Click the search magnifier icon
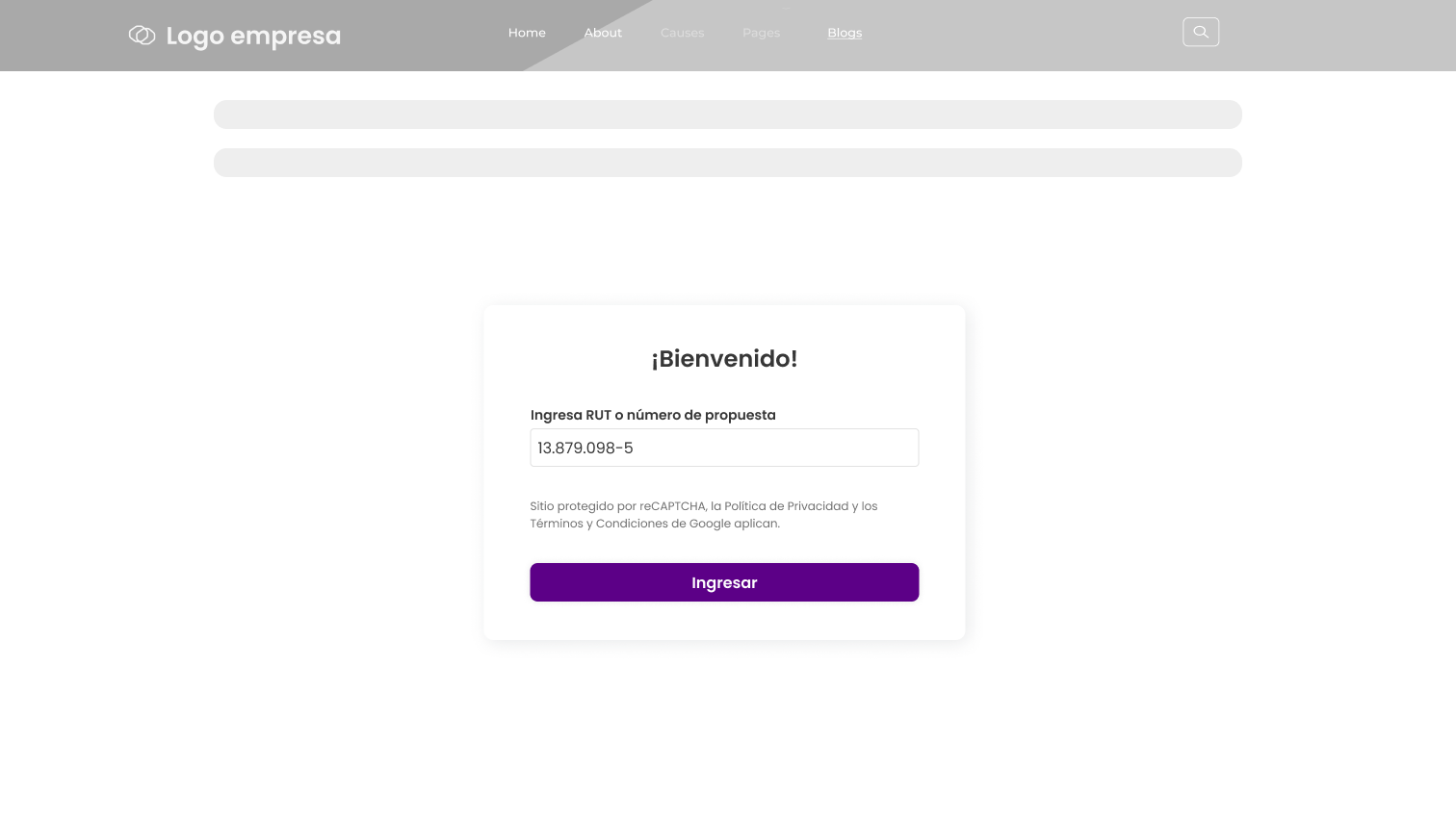 click(x=1200, y=32)
